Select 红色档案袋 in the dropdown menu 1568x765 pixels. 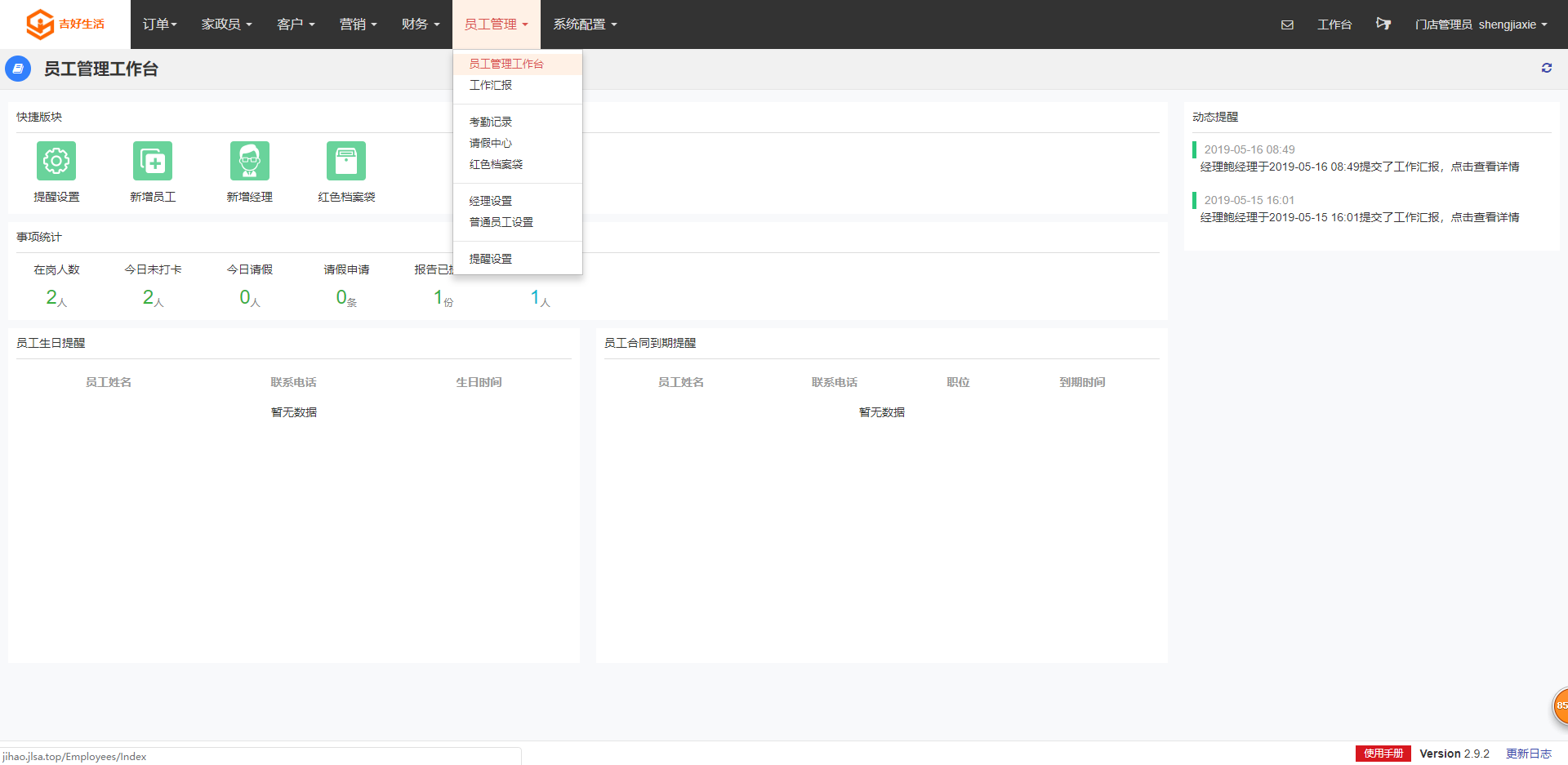click(518, 164)
